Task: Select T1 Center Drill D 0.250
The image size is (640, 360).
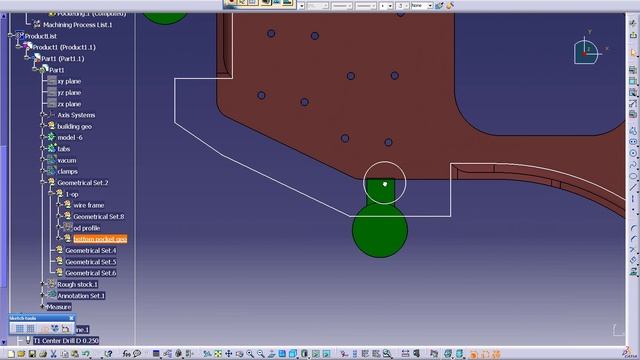Action: (66, 340)
